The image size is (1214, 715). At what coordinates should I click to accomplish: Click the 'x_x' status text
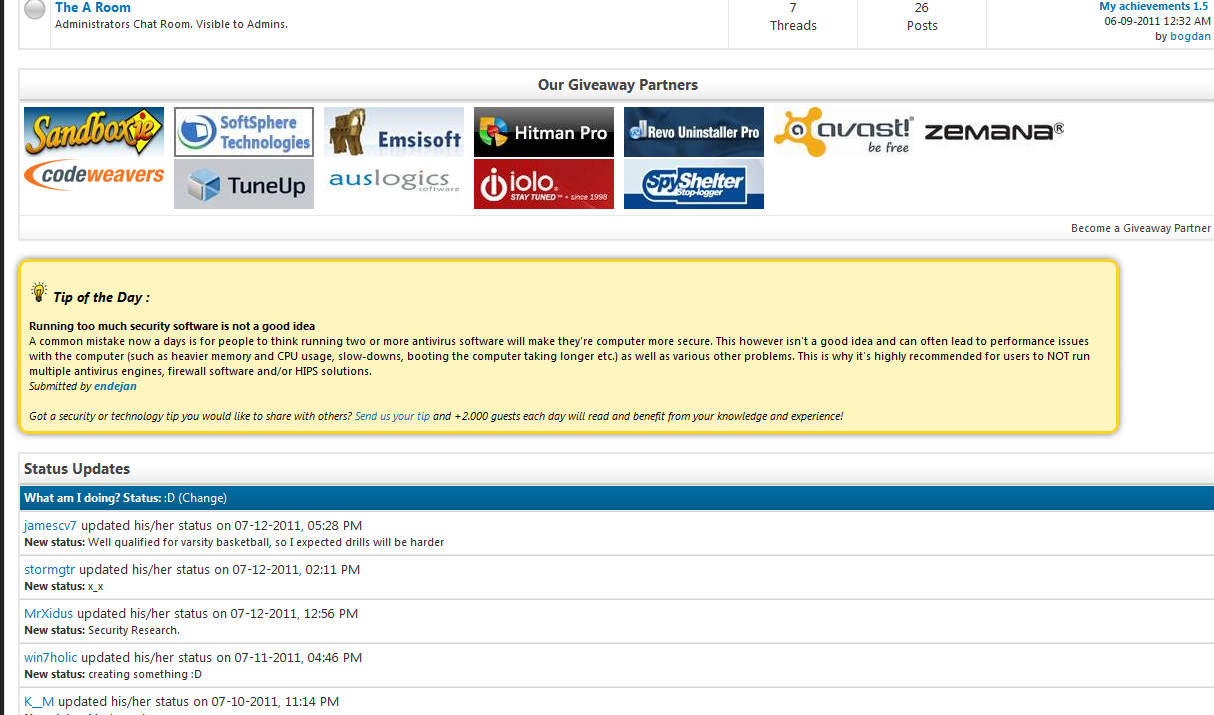[x=95, y=586]
